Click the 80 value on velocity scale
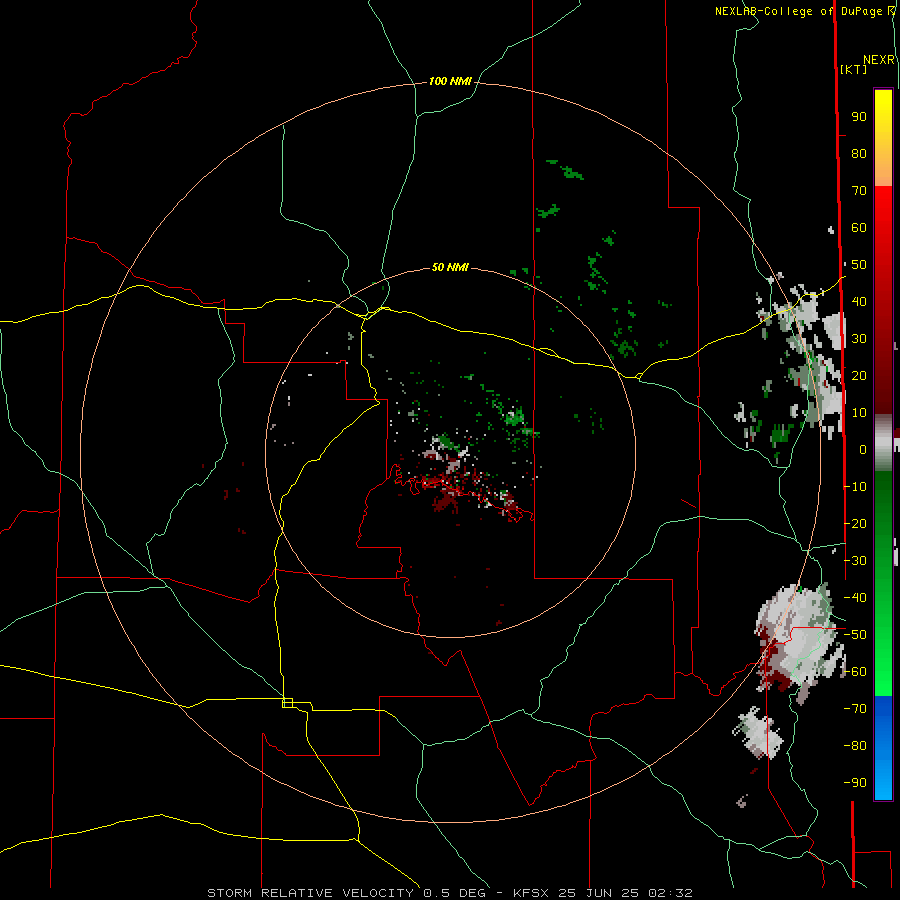The width and height of the screenshot is (900, 900). [859, 154]
